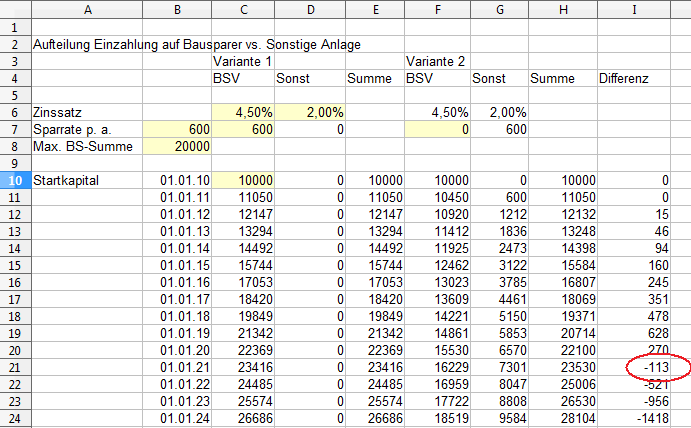
Task: Select column C header
Action: coord(241,10)
